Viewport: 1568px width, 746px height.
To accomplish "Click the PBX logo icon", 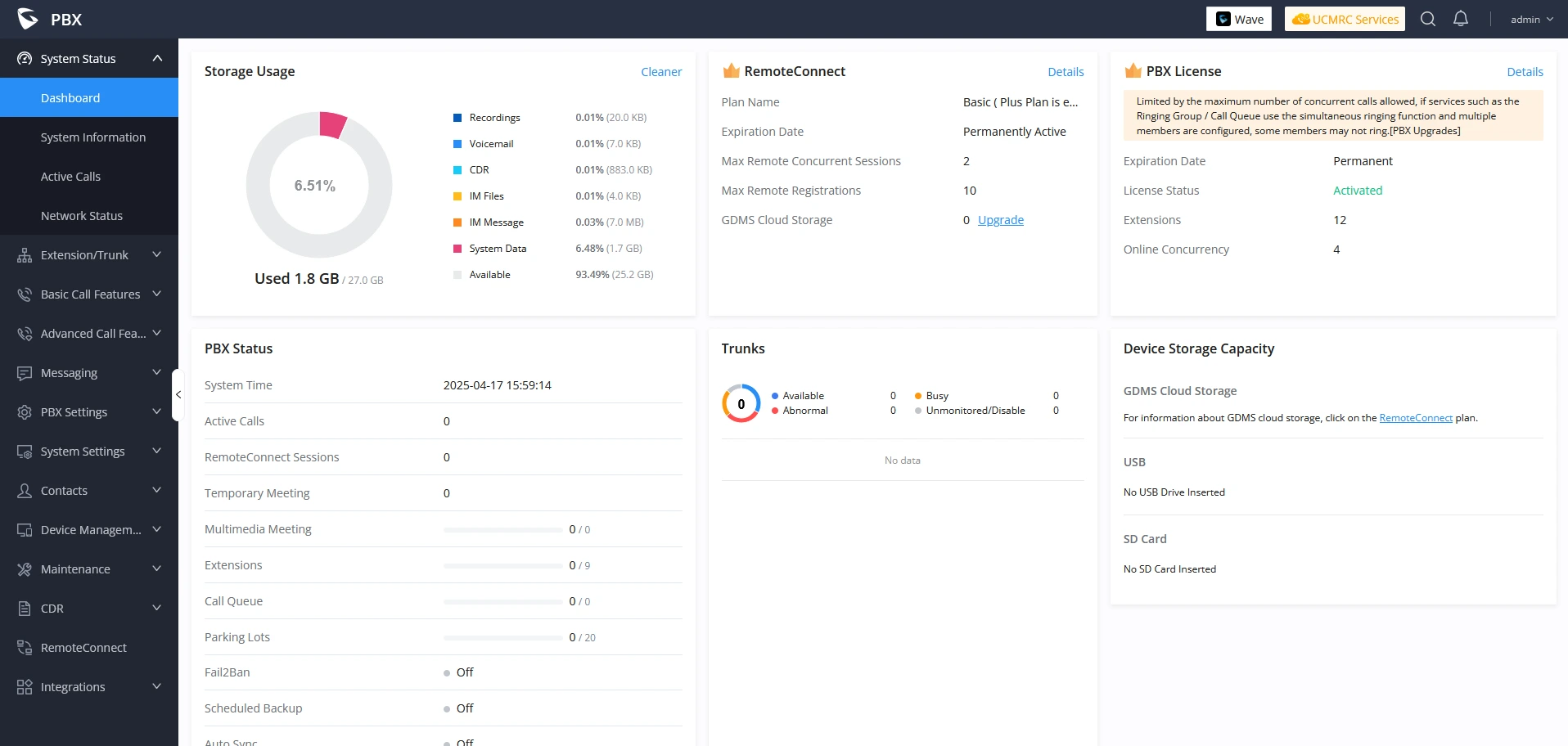I will (x=28, y=19).
